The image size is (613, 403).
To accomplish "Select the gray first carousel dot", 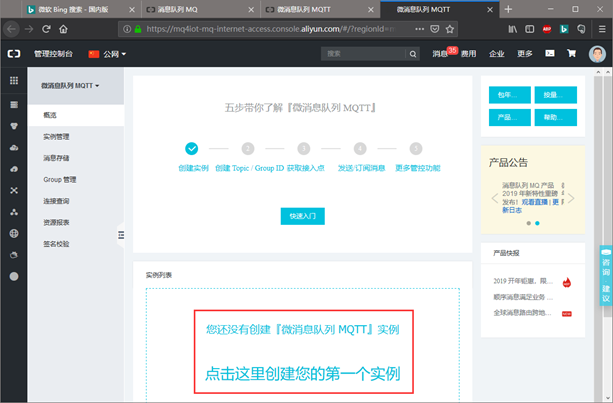I will pos(529,223).
